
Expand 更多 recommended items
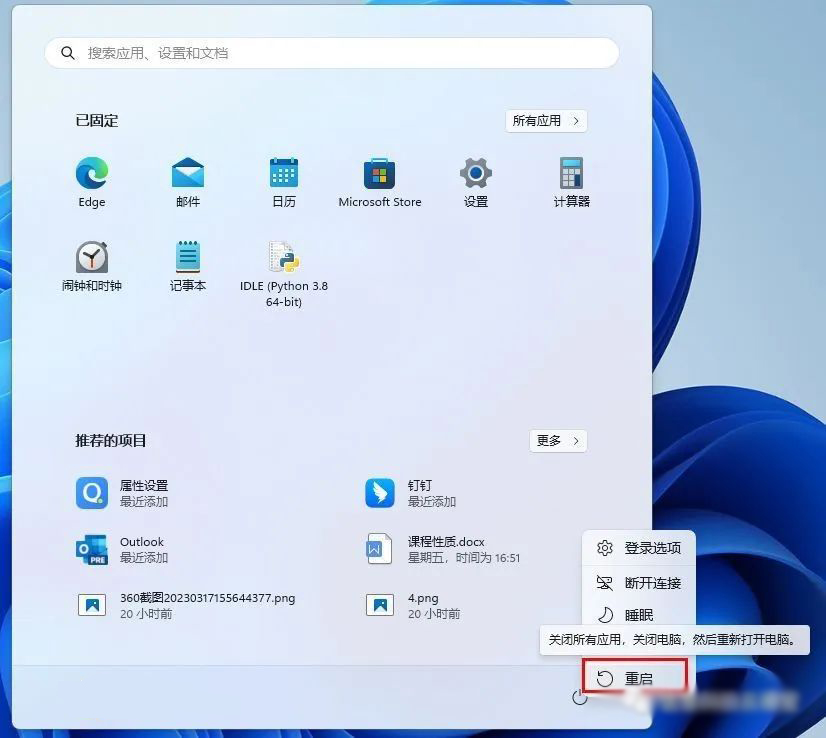(x=558, y=440)
